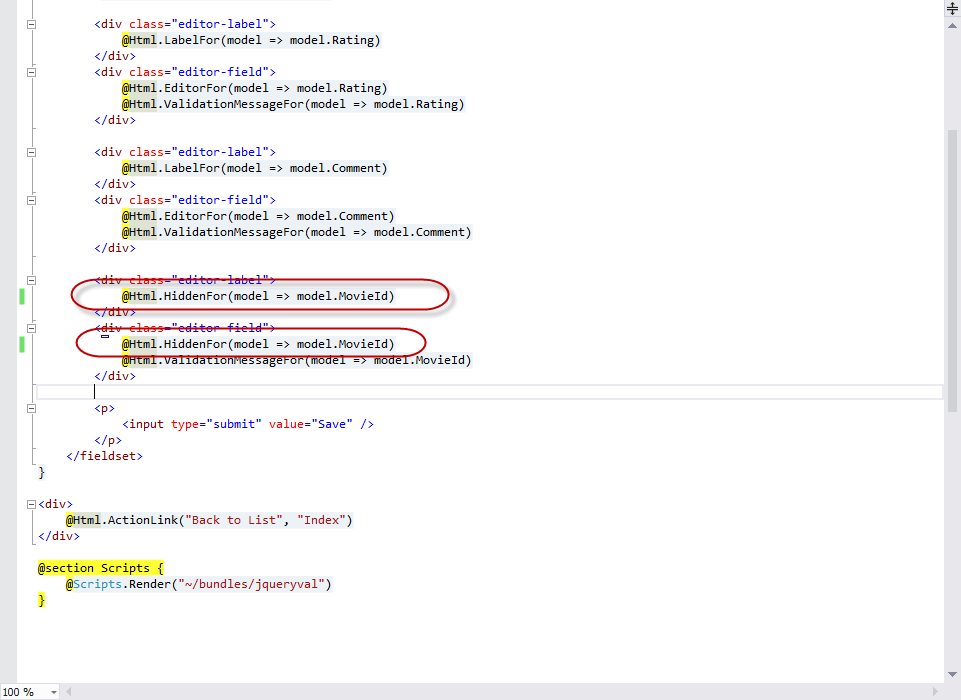Screen dimensions: 961x700
Task: Click the horizontal scrollbar track
Action: 502,692
